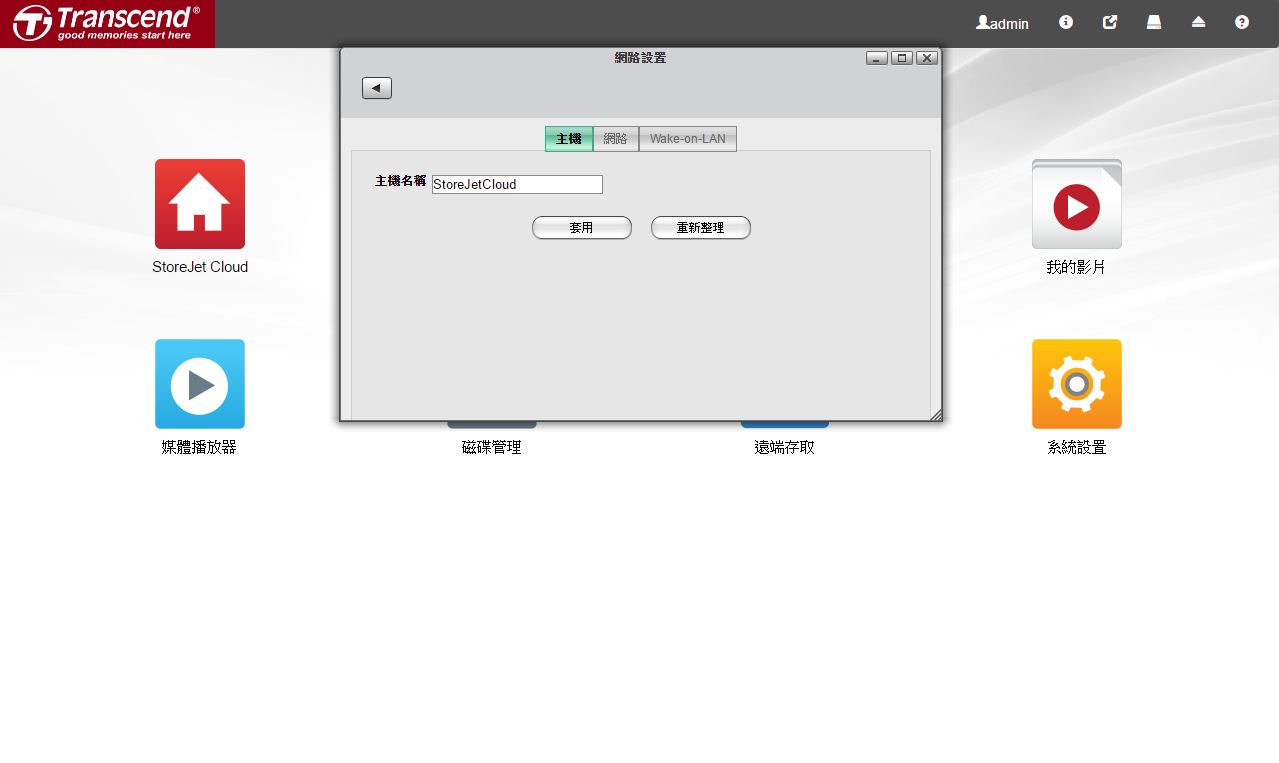Switch to the 網路 tab
1279x763 pixels.
coord(616,139)
